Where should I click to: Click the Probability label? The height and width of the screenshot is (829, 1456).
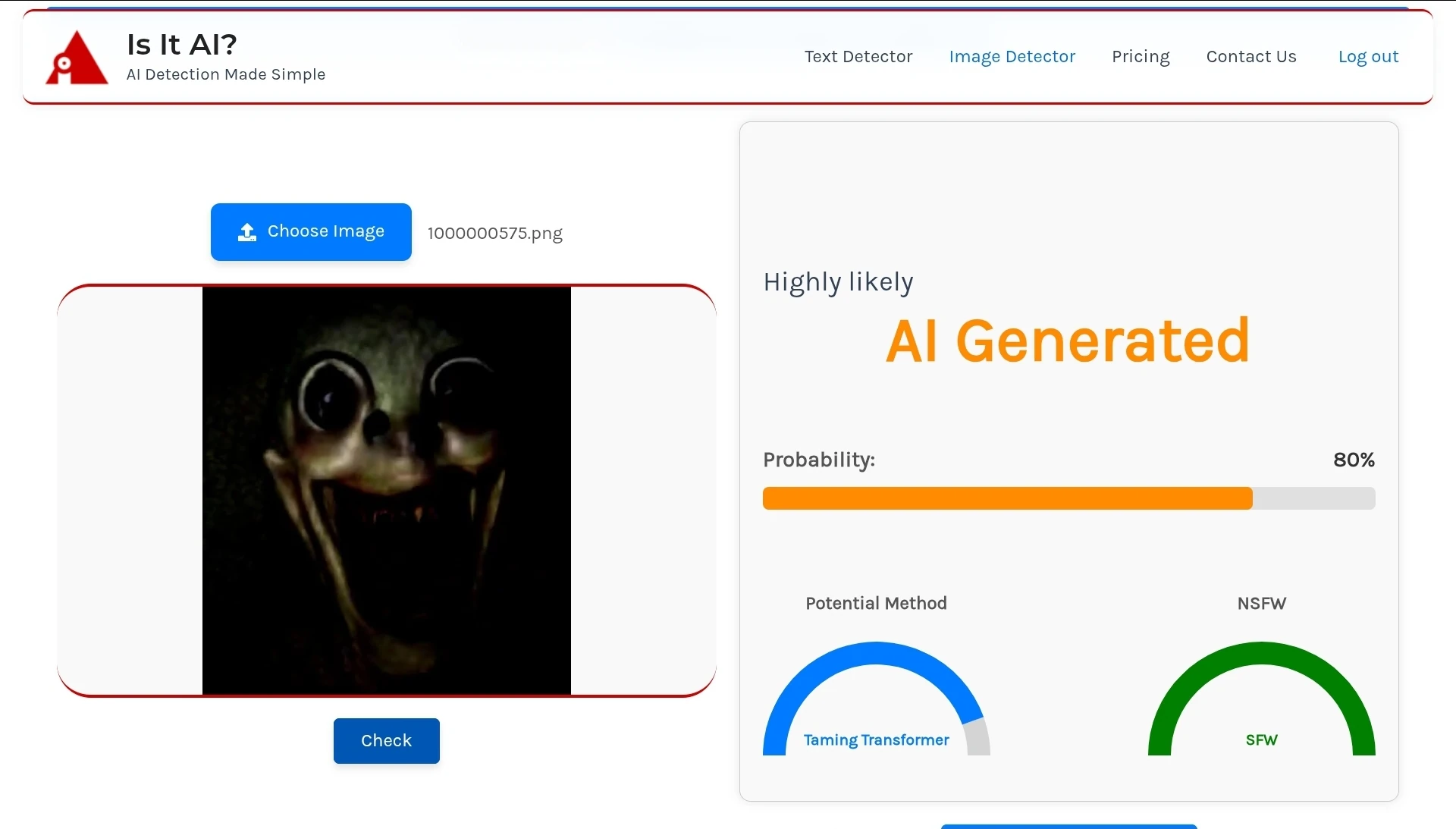coord(818,460)
